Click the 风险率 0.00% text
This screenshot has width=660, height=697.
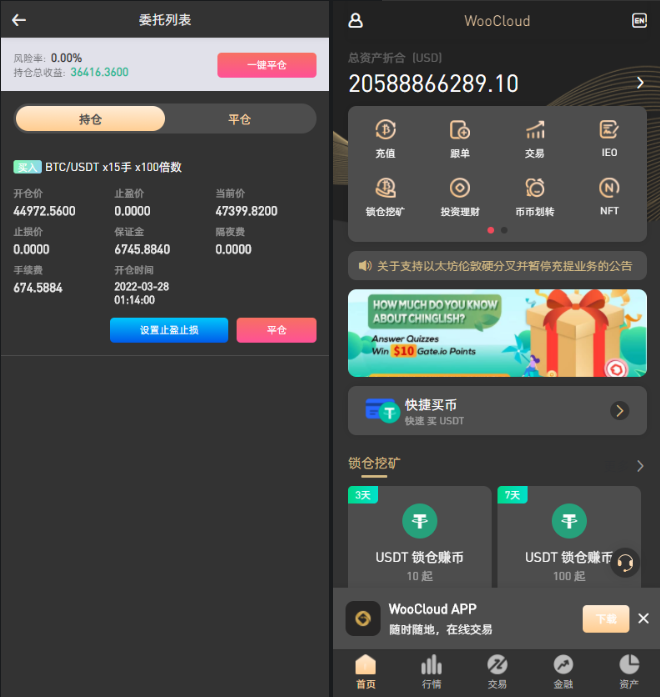48,58
